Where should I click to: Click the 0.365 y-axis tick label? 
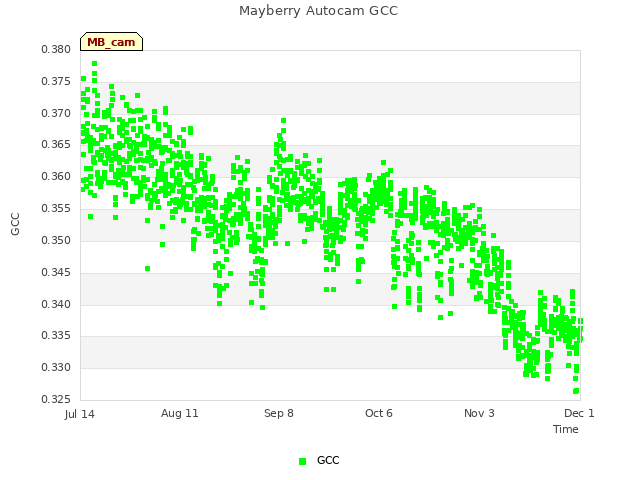coord(56,144)
